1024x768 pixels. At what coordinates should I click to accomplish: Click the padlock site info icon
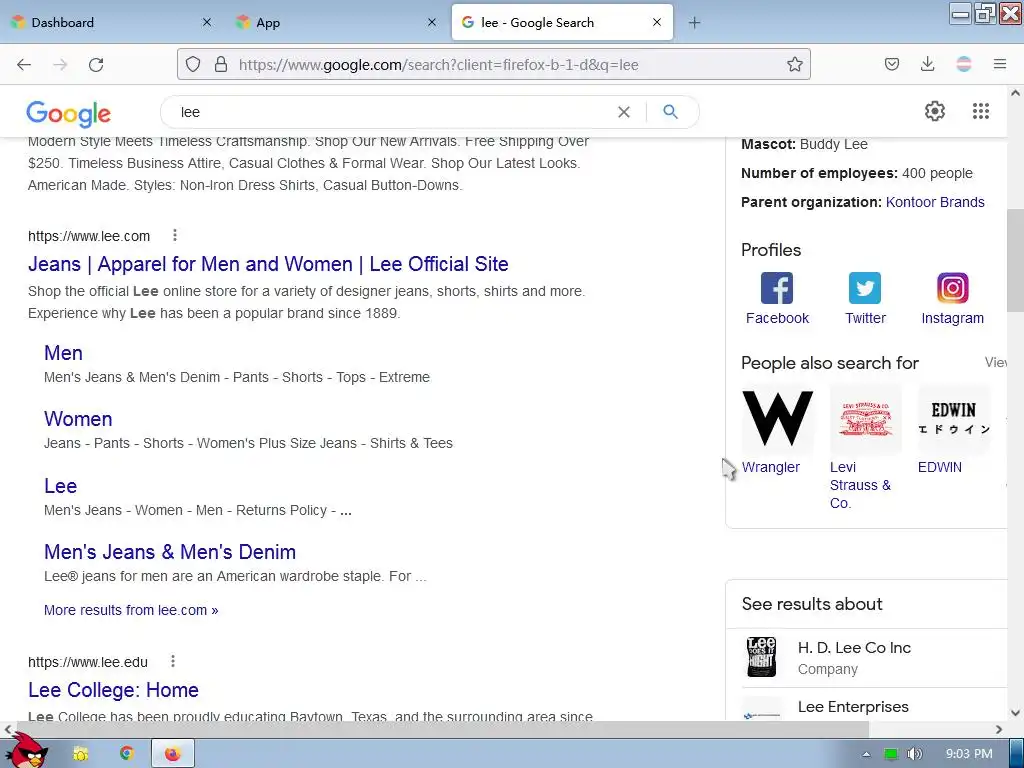tap(221, 64)
